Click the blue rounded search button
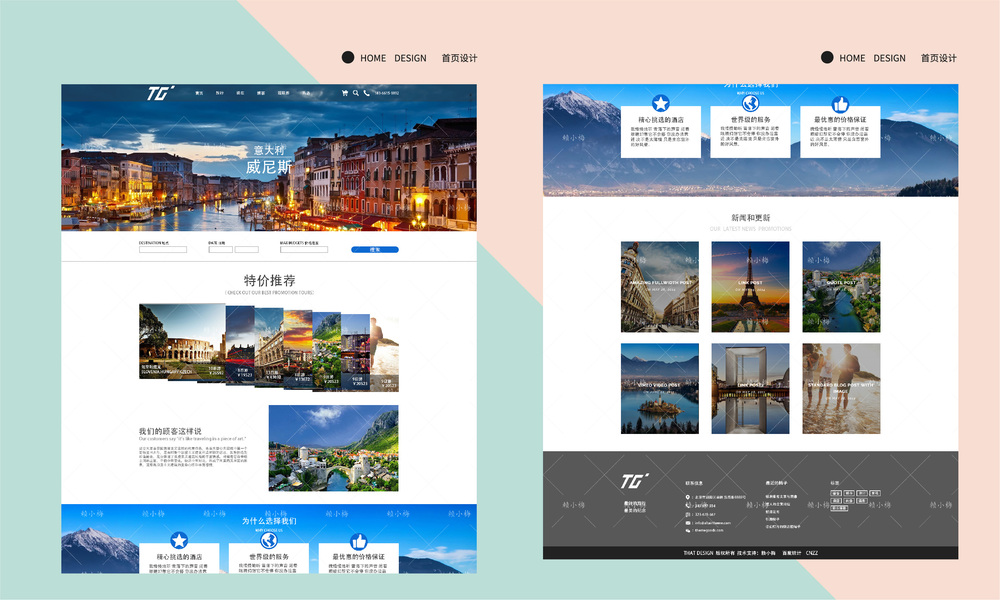1000x600 pixels. pos(375,250)
